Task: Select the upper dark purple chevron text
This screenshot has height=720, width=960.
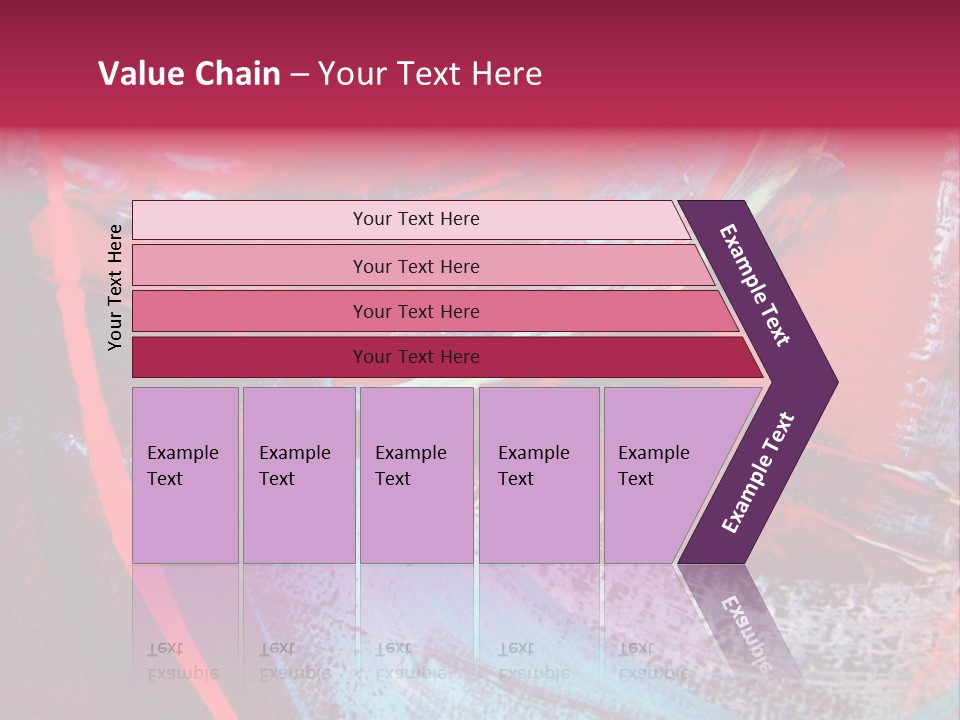Action: [756, 285]
